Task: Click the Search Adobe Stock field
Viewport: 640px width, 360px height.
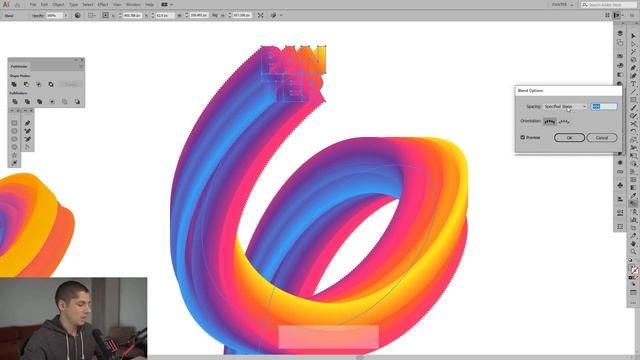Action: 609,4
